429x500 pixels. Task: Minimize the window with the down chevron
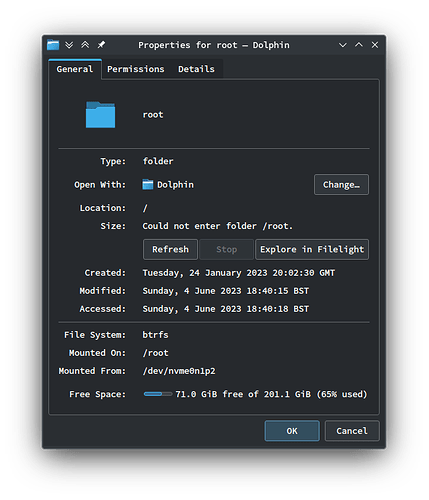click(343, 45)
